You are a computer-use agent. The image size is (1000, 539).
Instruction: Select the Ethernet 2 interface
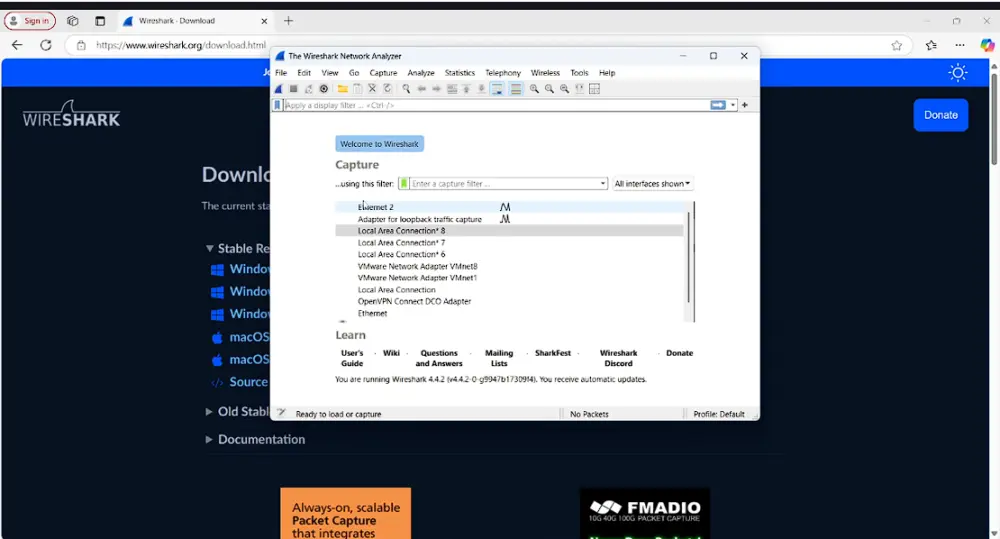[509, 207]
